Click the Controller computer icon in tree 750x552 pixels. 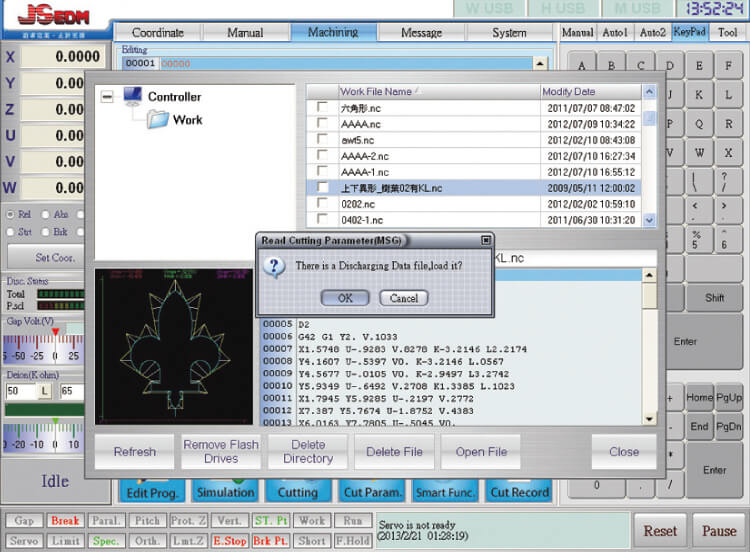[133, 96]
